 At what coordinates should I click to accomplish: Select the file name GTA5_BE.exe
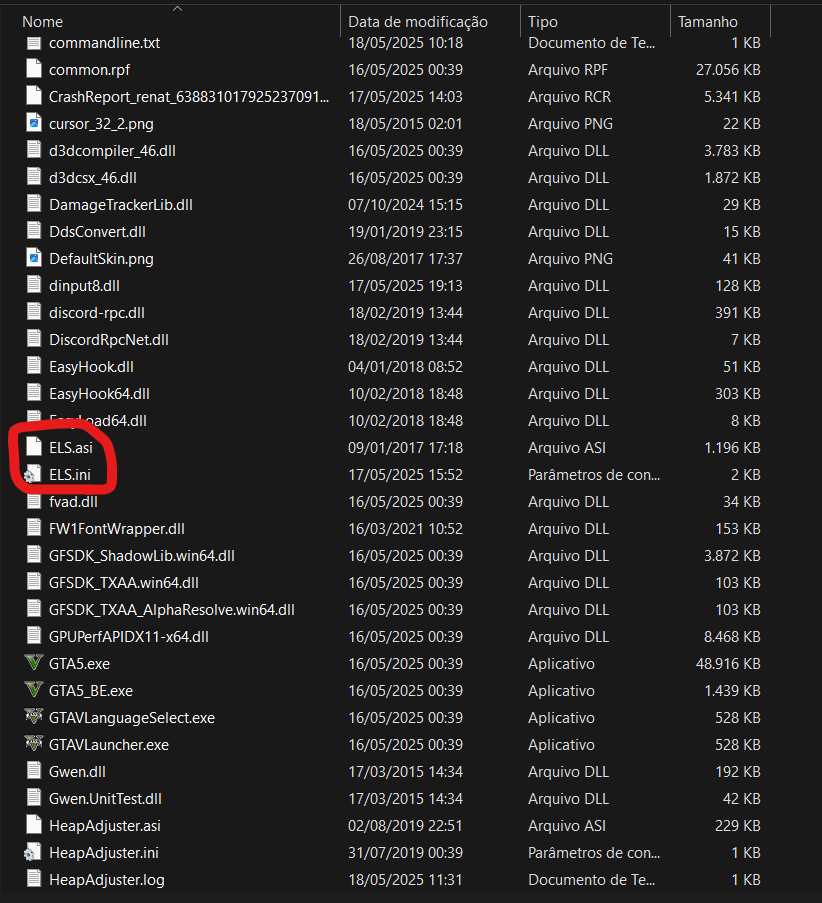pyautogui.click(x=90, y=691)
